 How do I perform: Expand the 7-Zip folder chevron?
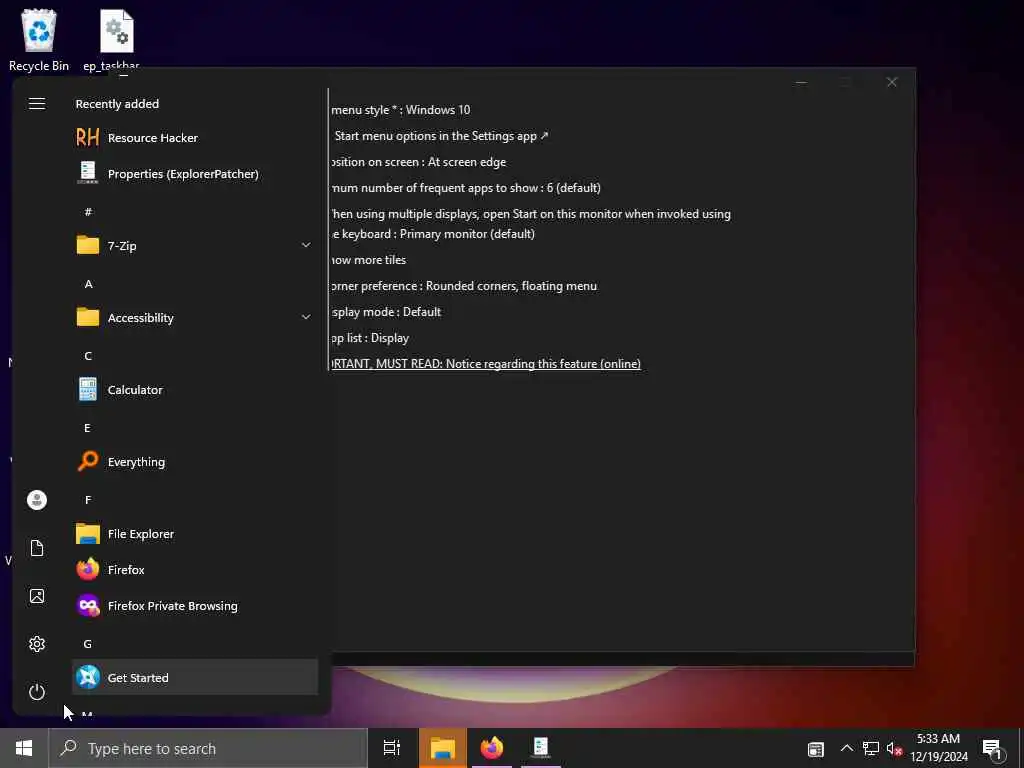coord(306,245)
